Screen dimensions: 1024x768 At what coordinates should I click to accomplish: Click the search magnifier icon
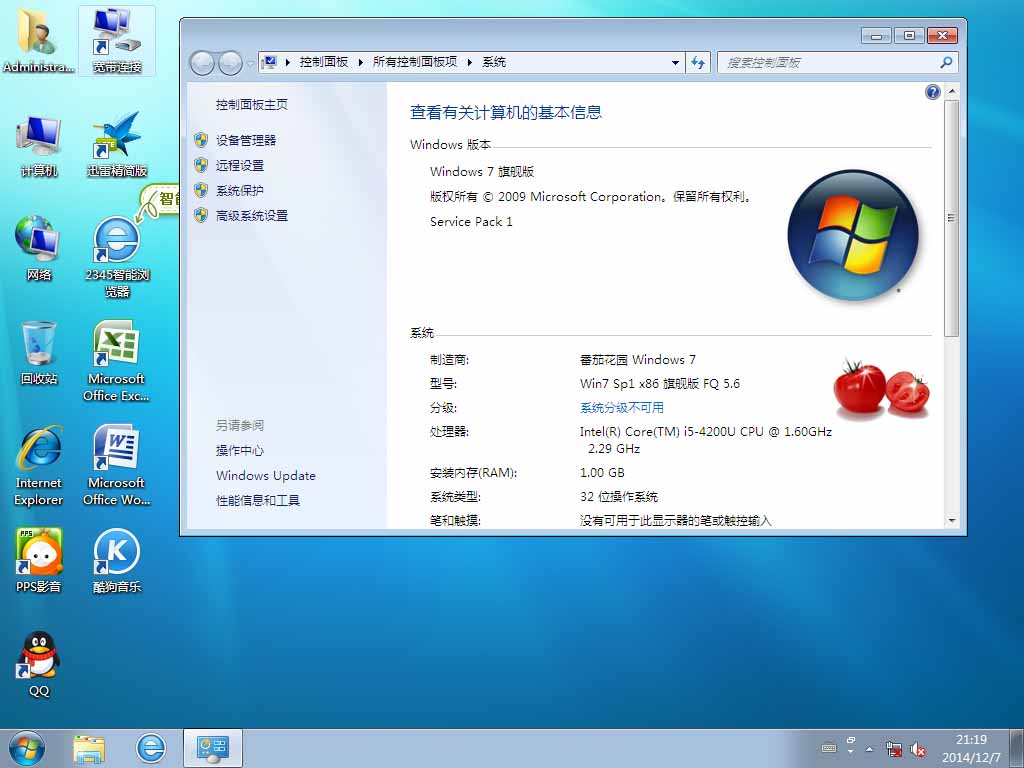[x=946, y=63]
